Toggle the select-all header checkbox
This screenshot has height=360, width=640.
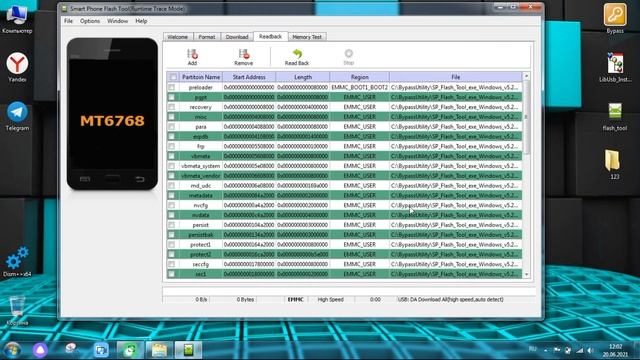pyautogui.click(x=173, y=77)
